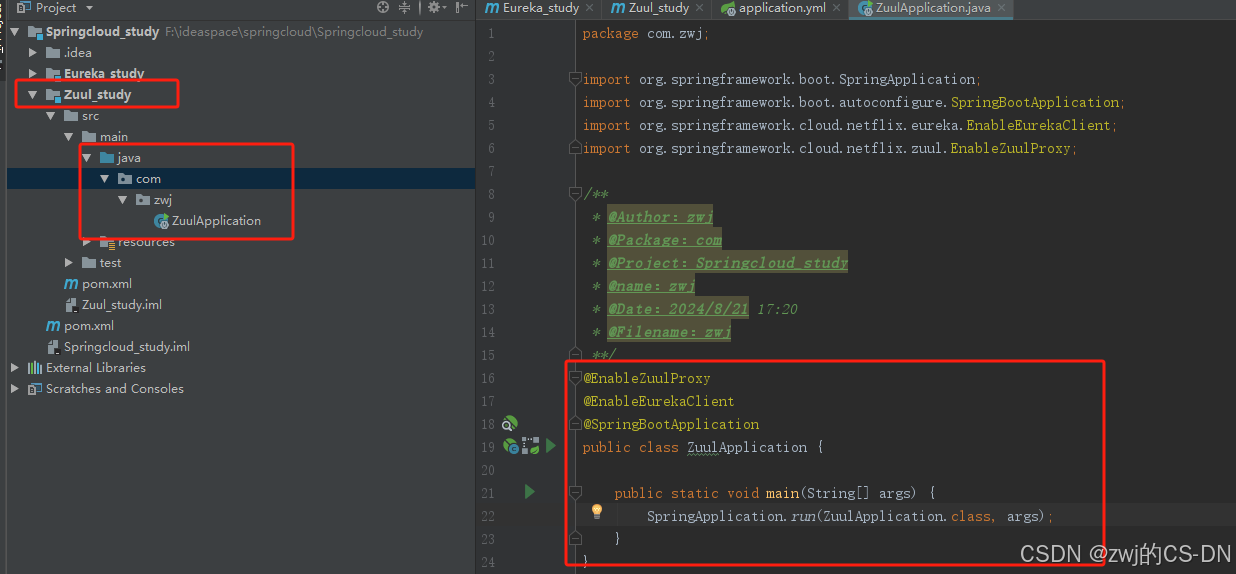This screenshot has height=574, width=1236.
Task: Click the green Run arrow on line 19
Action: (x=550, y=446)
